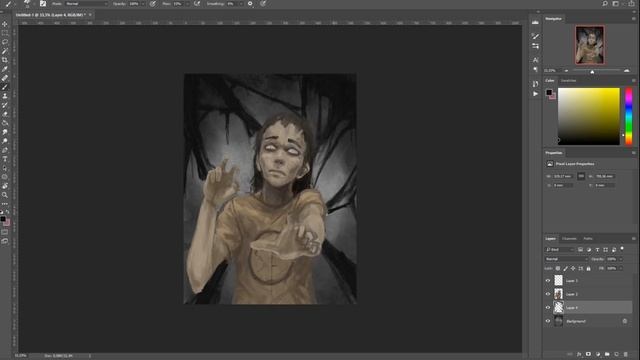Toggle pressure for opacity button
640x360 pixels.
pos(153,4)
